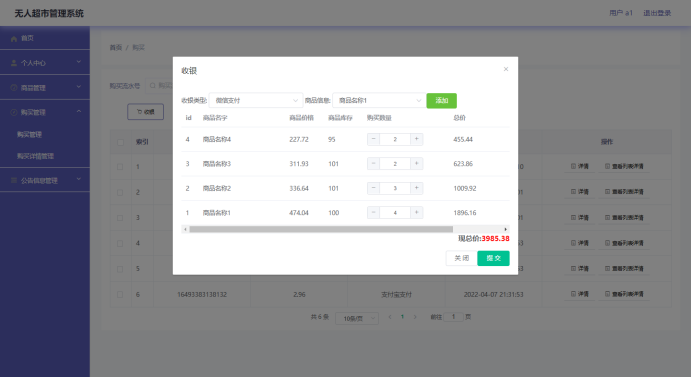The height and width of the screenshot is (377, 692).
Task: Click the home icon beside 首页 in sidebar
Action: pos(14,38)
